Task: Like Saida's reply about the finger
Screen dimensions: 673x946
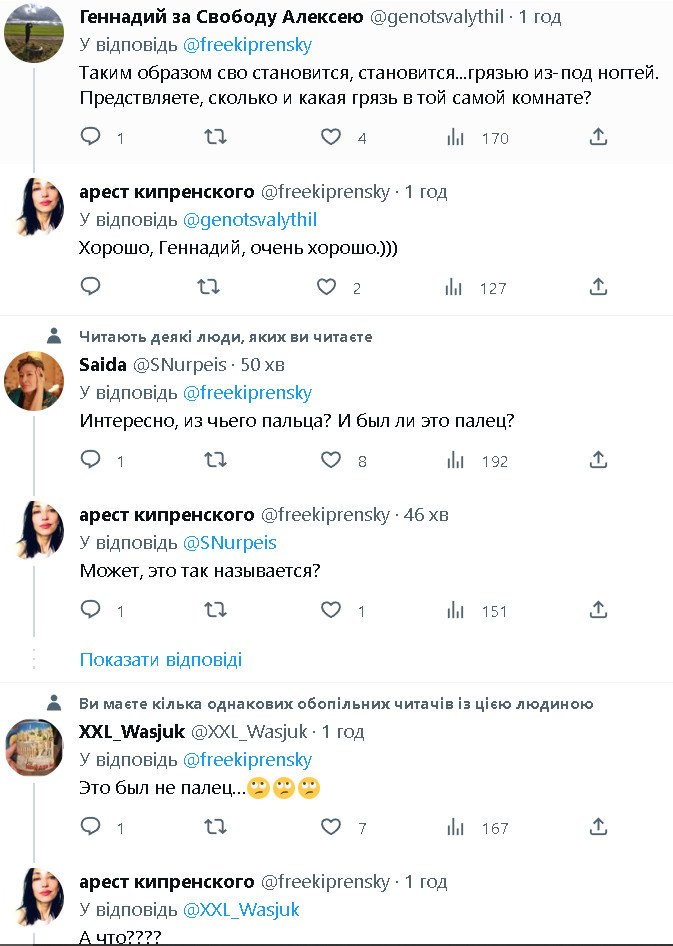Action: [331, 460]
